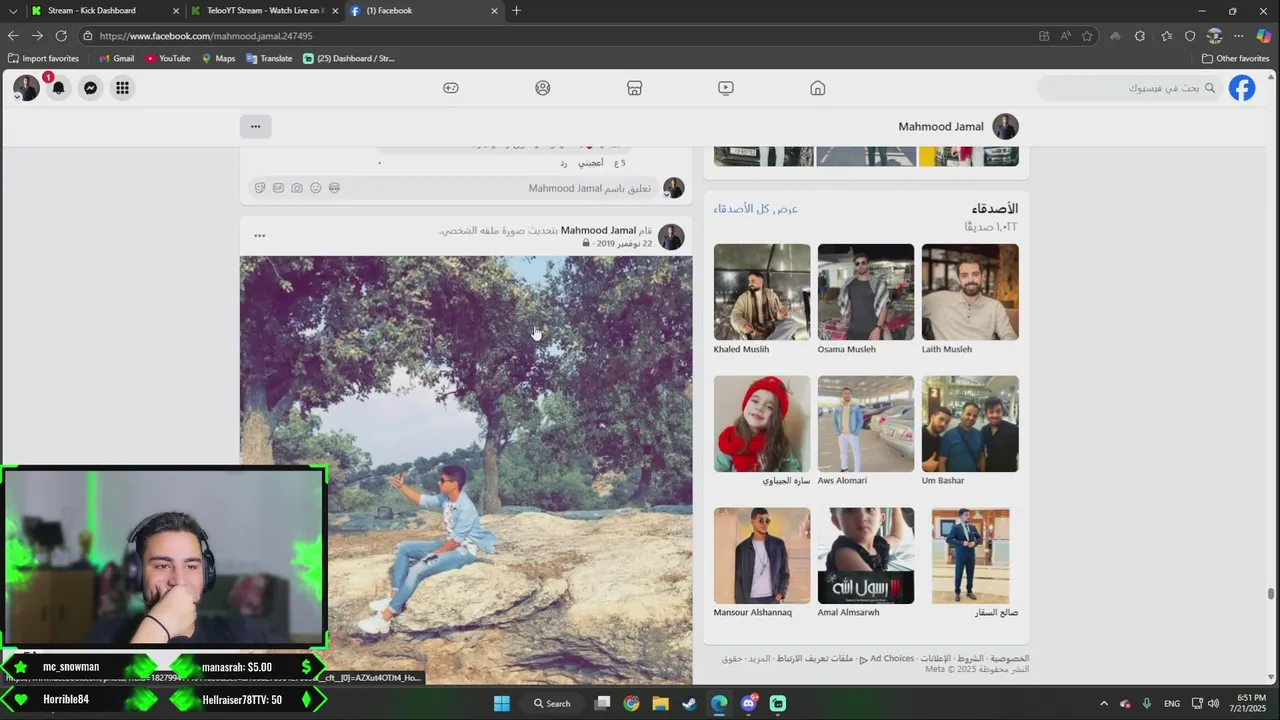Image resolution: width=1280 pixels, height=720 pixels.
Task: Open Aws Alomari friend thumbnail
Action: tap(866, 423)
